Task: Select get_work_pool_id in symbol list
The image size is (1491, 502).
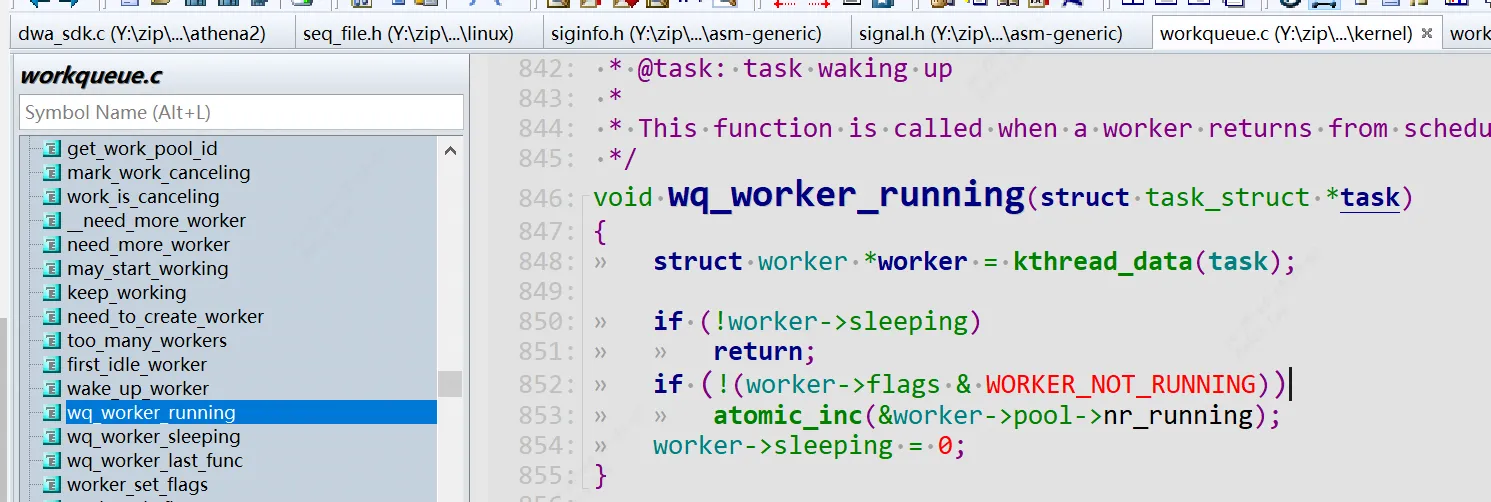Action: tap(142, 149)
